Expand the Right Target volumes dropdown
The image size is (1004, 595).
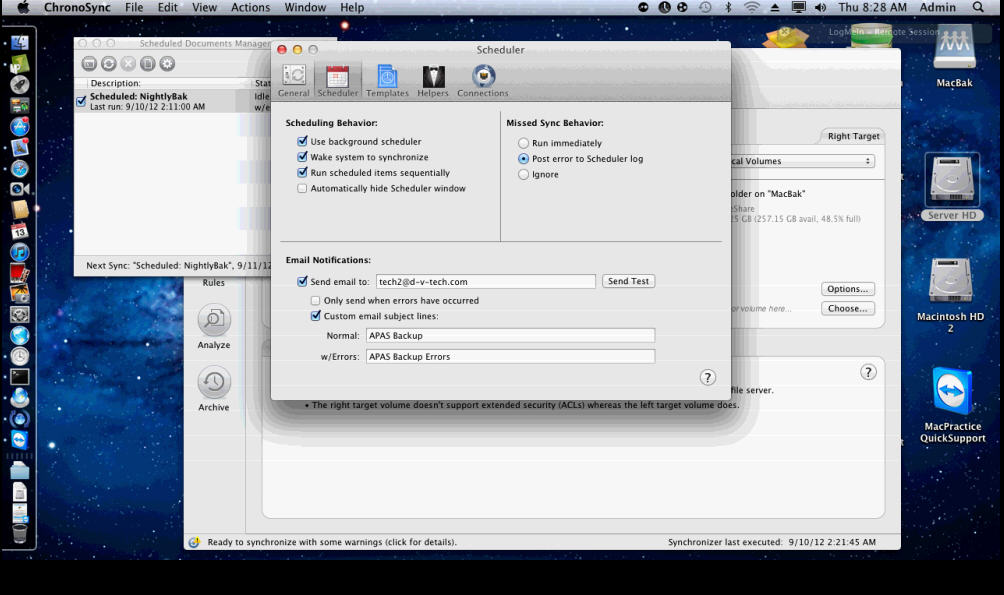[x=800, y=161]
